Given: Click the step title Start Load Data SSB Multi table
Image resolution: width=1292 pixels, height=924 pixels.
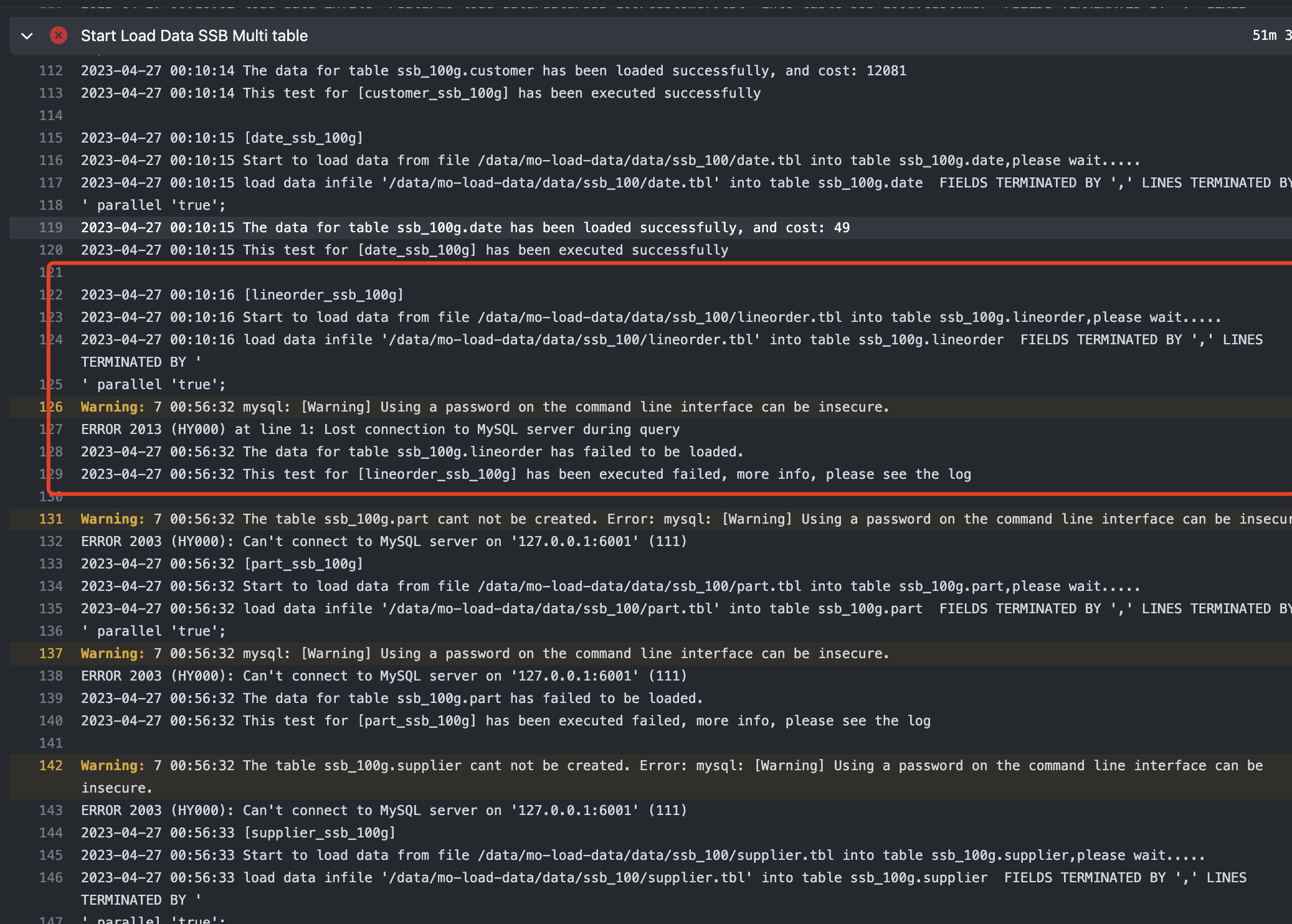Looking at the screenshot, I should pyautogui.click(x=194, y=35).
